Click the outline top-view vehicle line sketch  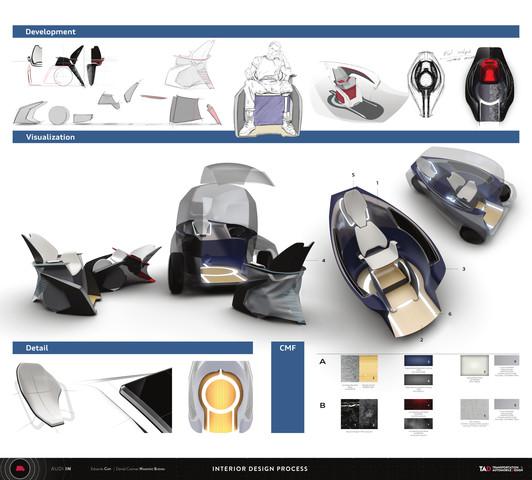click(426, 84)
